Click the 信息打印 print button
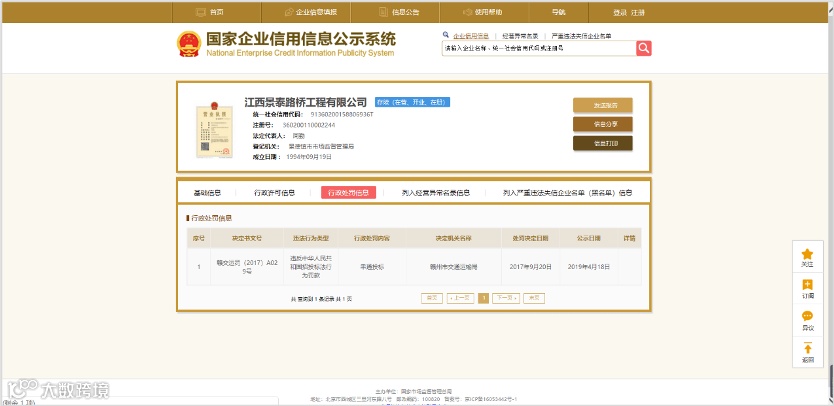The image size is (834, 406). (x=603, y=144)
